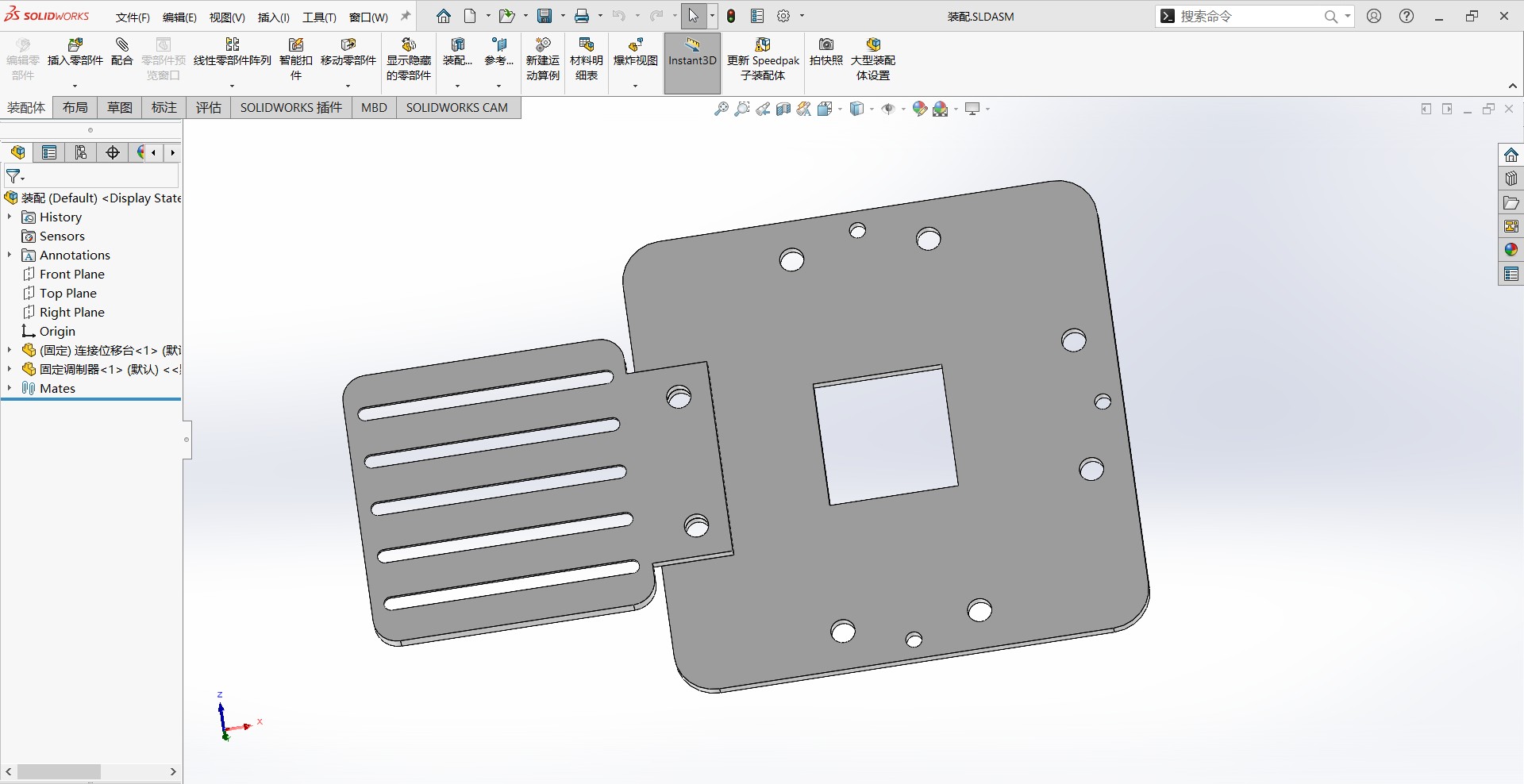Click the Display Style icon

point(856,110)
